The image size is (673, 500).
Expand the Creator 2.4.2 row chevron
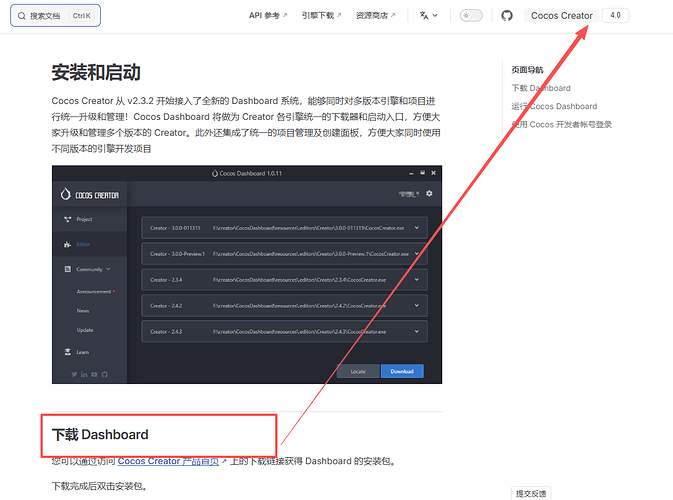click(x=416, y=306)
